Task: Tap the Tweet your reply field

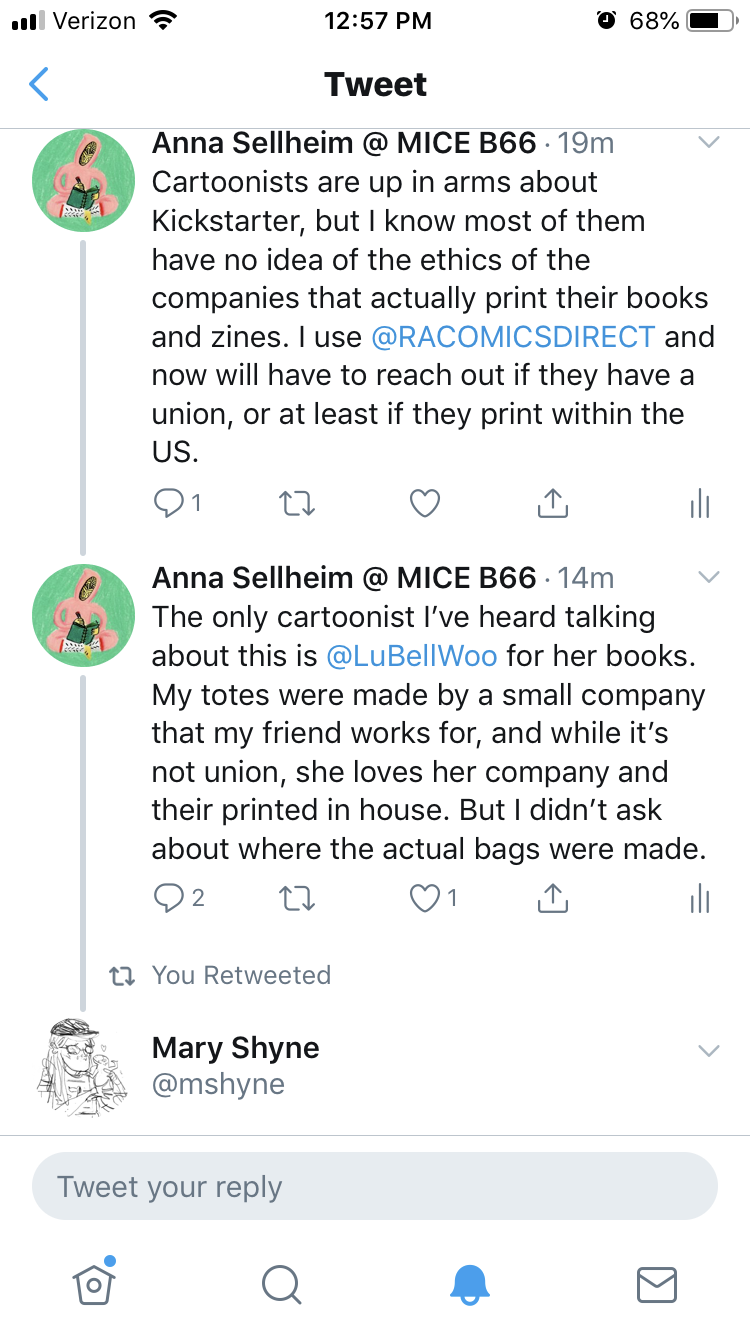Action: (375, 1187)
